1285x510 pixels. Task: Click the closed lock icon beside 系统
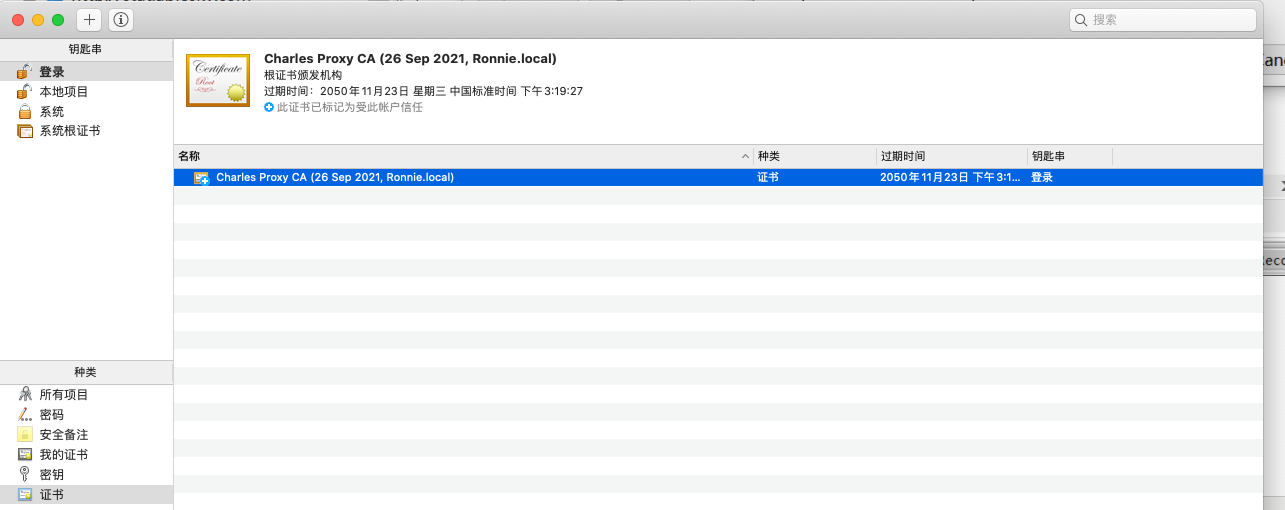pos(25,111)
